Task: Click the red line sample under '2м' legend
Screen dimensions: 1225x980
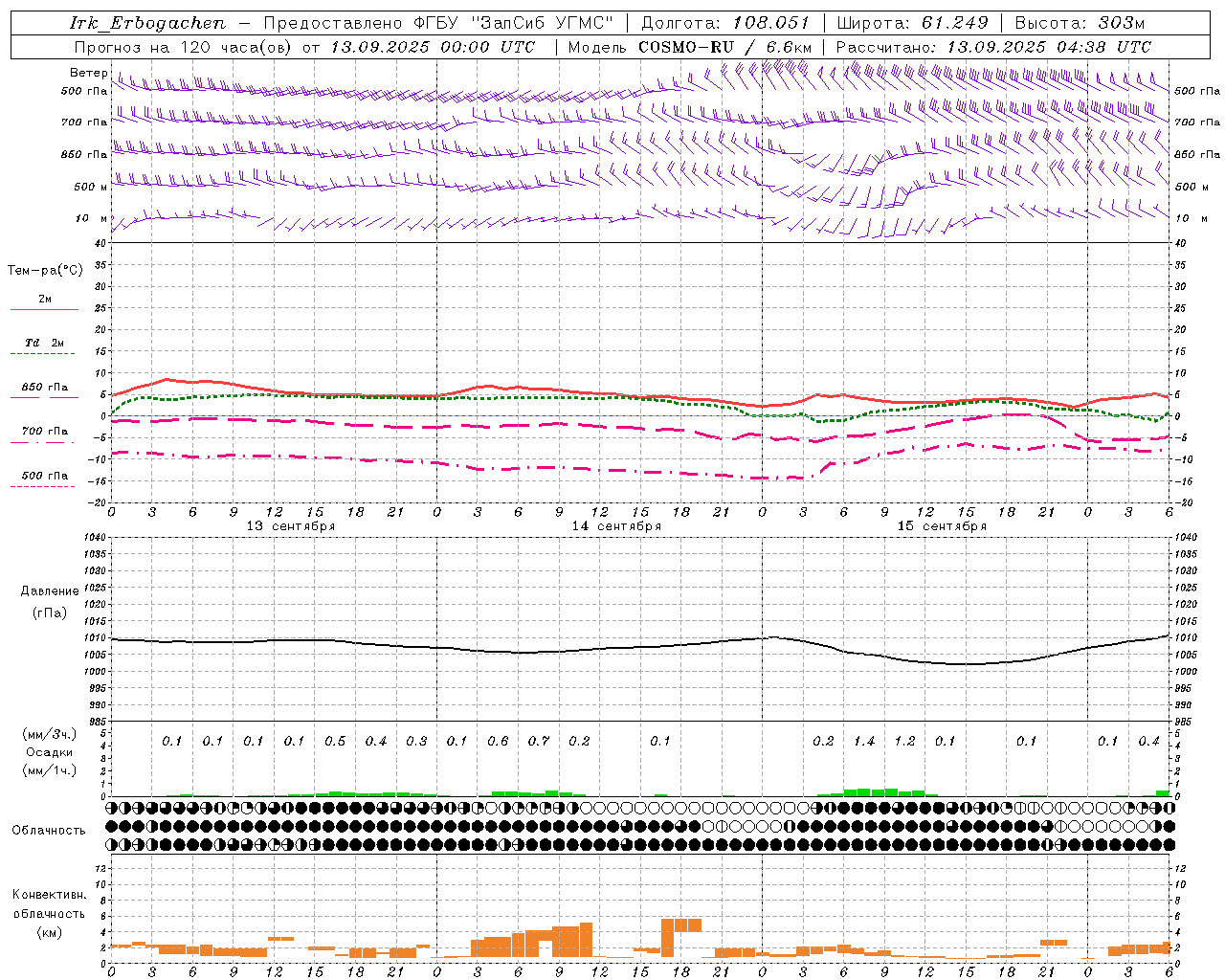Action: point(44,310)
